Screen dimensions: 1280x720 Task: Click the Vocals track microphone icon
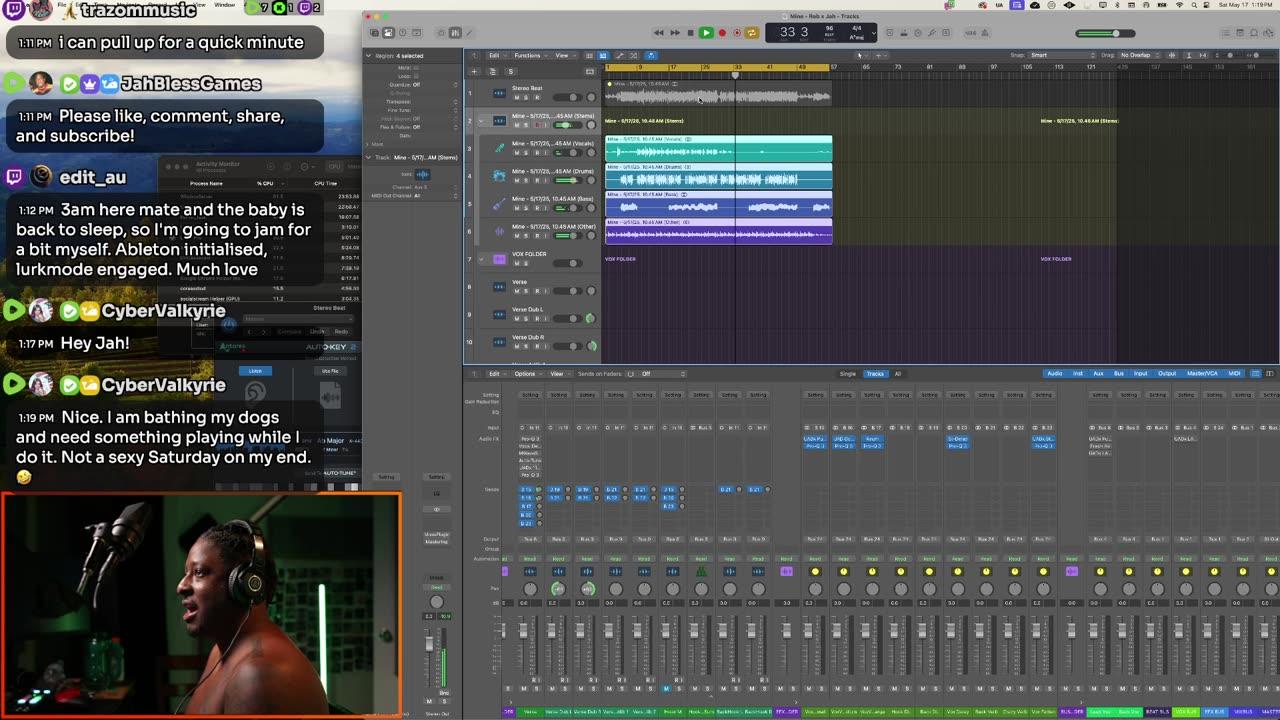pyautogui.click(x=500, y=148)
